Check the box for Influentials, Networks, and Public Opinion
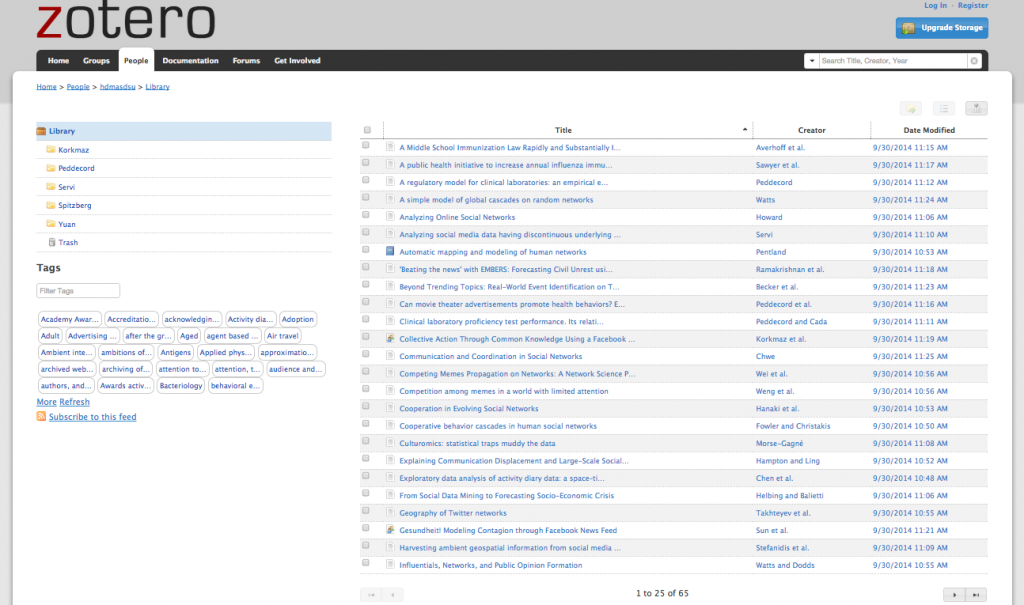This screenshot has width=1024, height=605. tap(366, 563)
